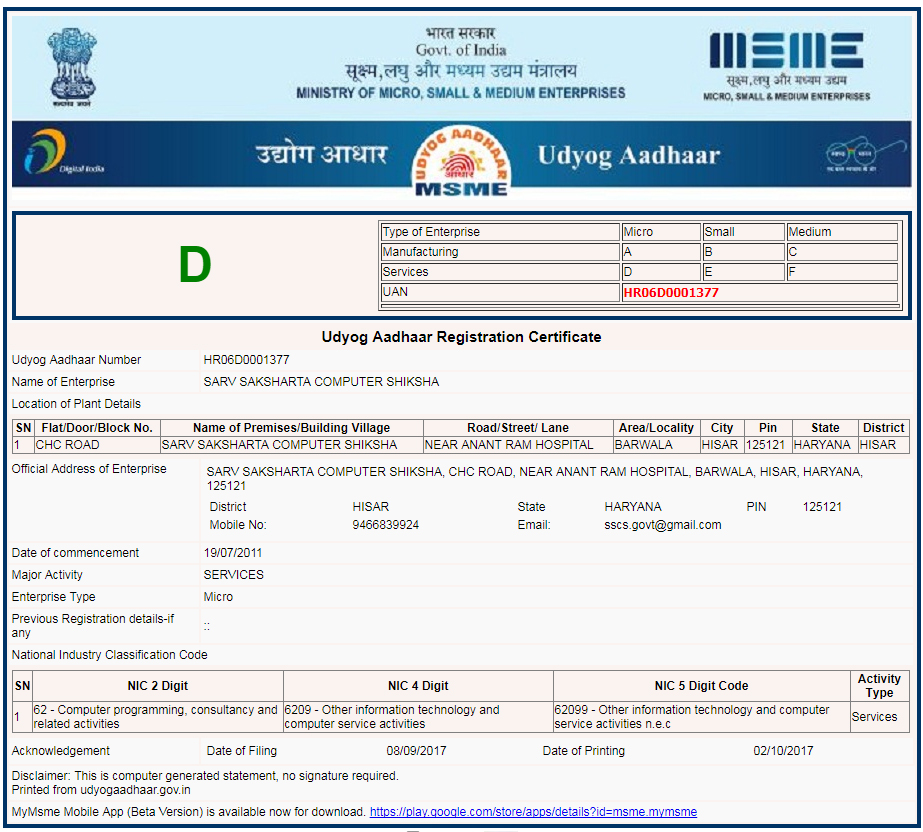The image size is (923, 832).
Task: Click the large green D category letter
Action: click(x=195, y=265)
